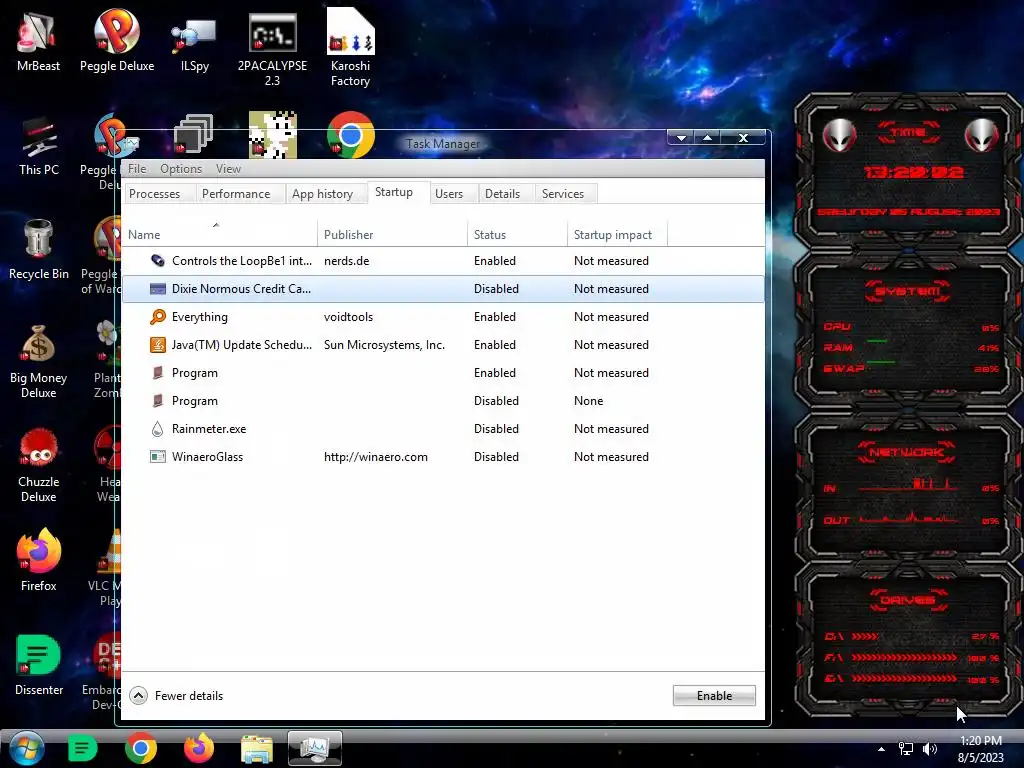
Task: Open the MrBeast desktop icon
Action: coord(38,40)
